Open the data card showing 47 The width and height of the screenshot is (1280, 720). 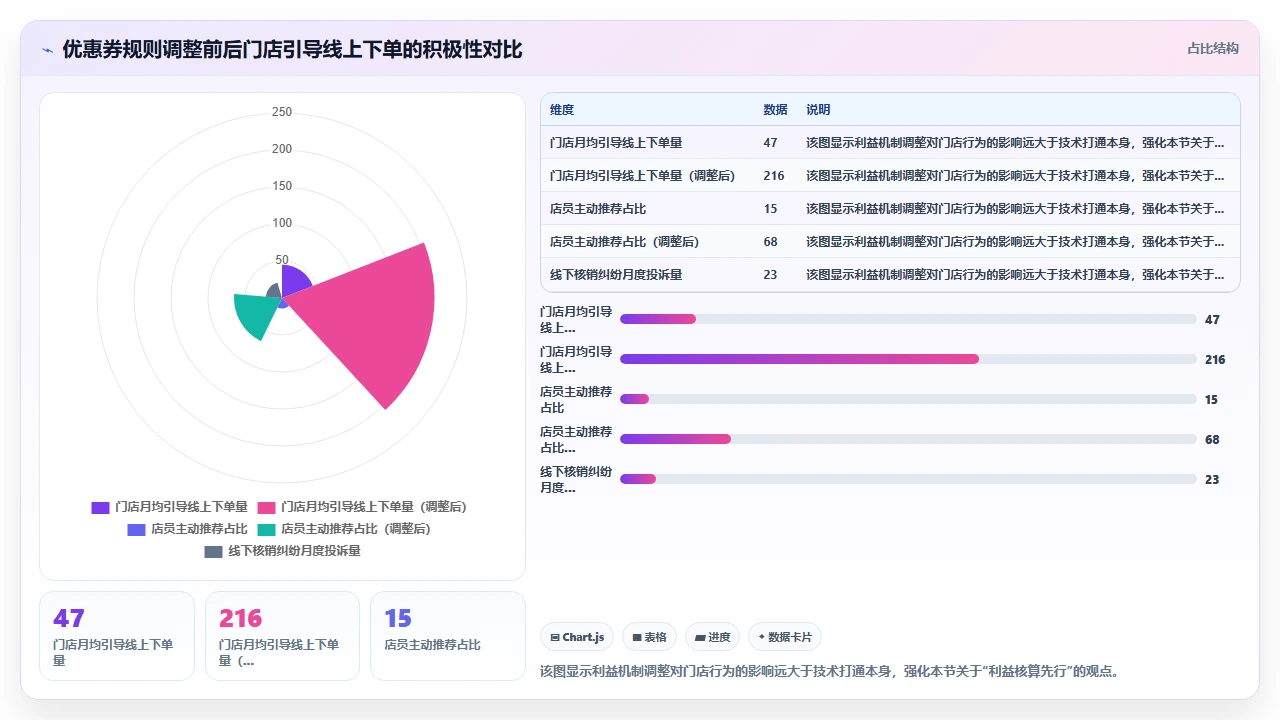click(x=117, y=636)
